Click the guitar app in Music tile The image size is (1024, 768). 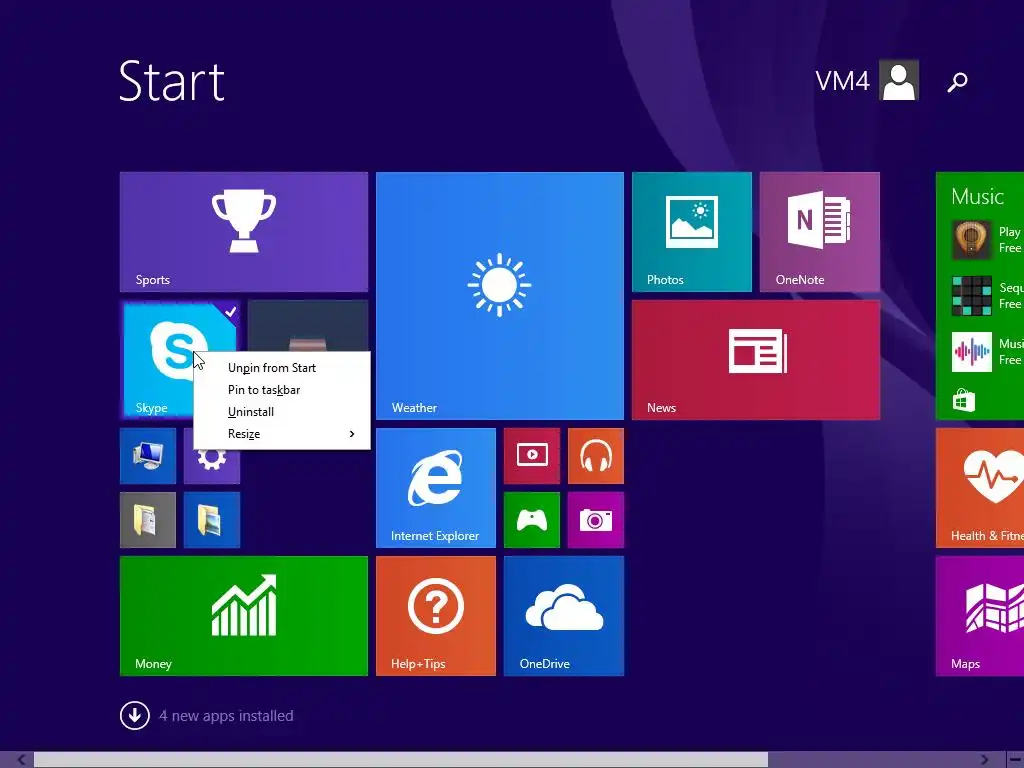coord(971,240)
